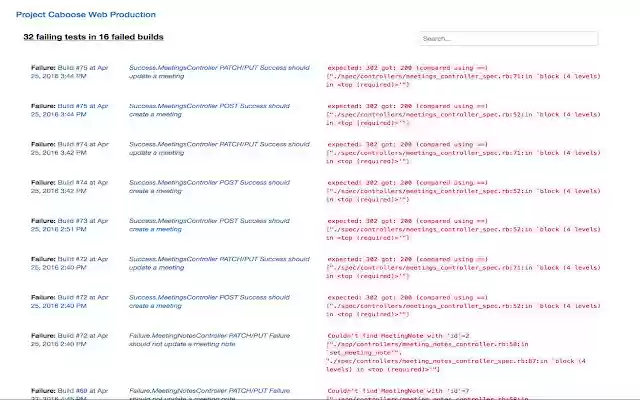
Task: Open Build #74 link beside PATCH/PUT update a meeting
Action: (x=70, y=149)
